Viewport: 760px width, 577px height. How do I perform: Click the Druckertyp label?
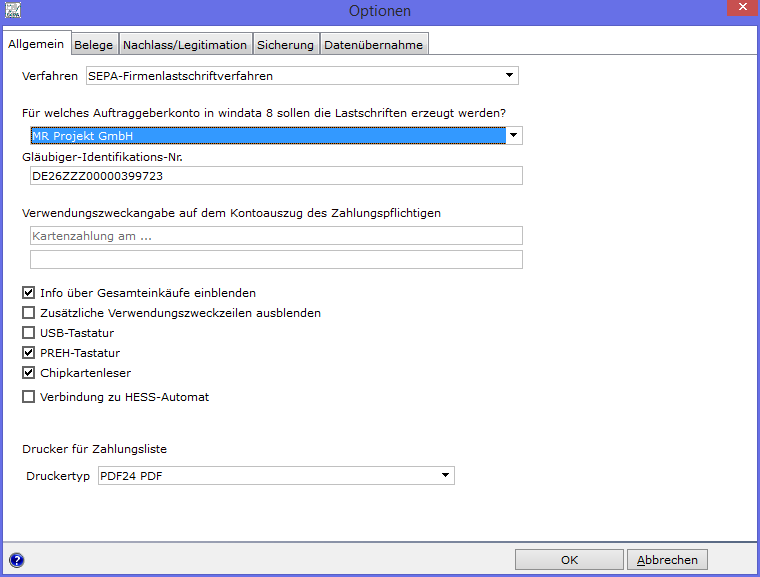58,476
